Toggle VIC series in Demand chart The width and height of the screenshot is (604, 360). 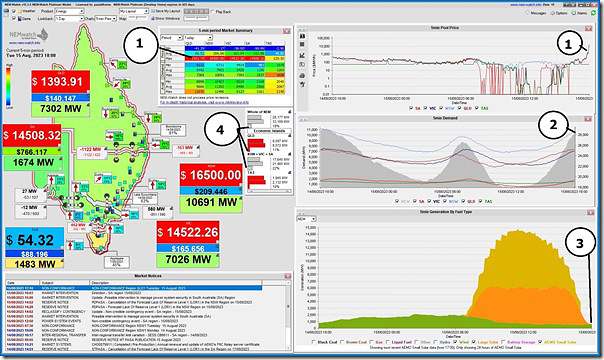(429, 201)
